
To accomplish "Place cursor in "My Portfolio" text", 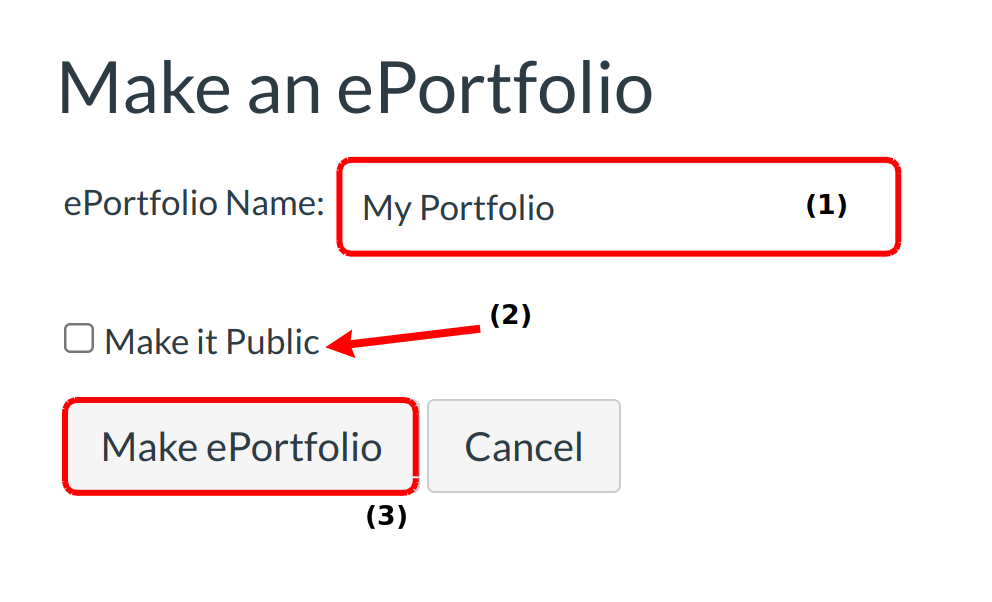I will point(457,208).
